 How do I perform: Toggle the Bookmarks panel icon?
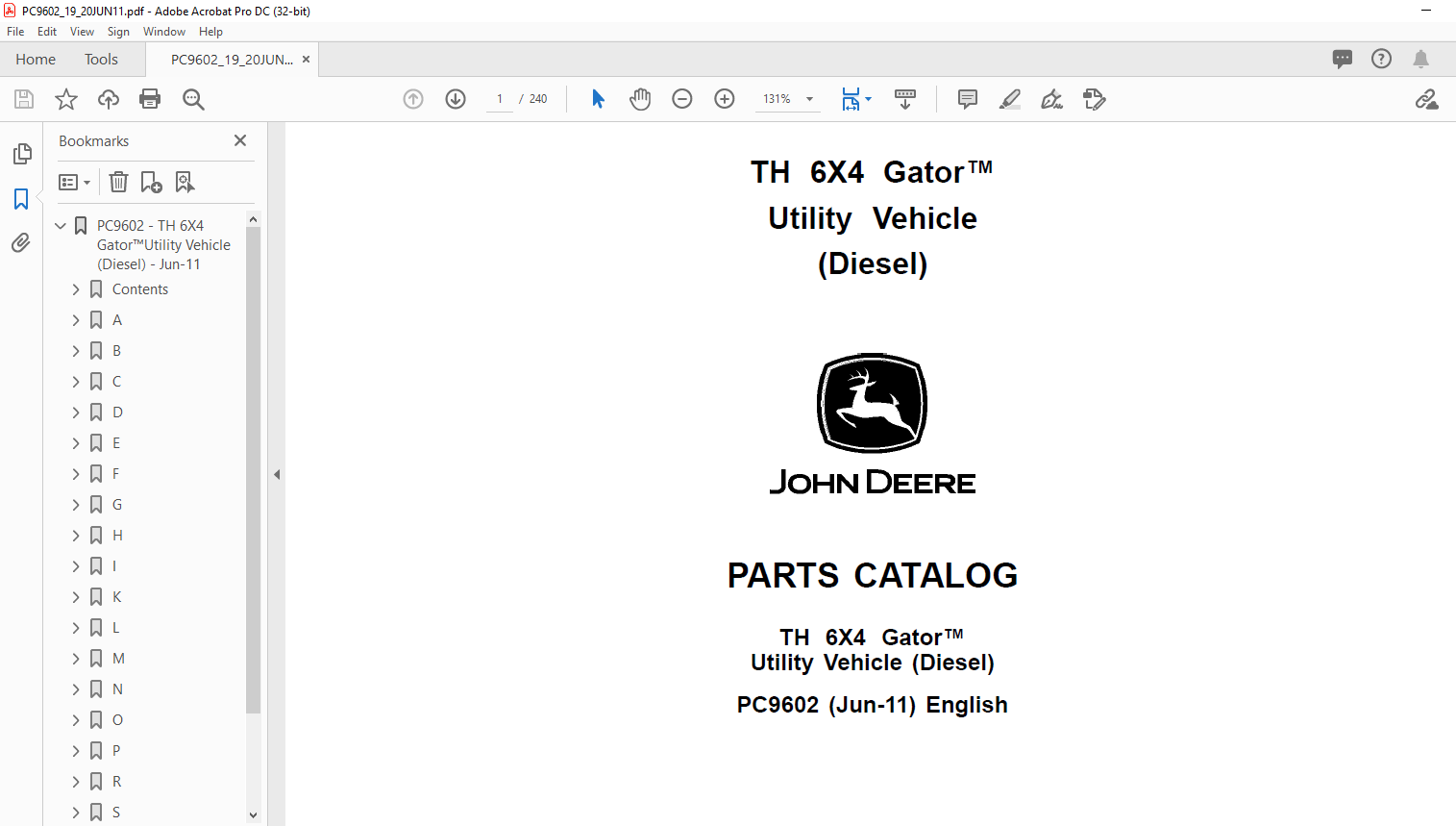point(21,199)
